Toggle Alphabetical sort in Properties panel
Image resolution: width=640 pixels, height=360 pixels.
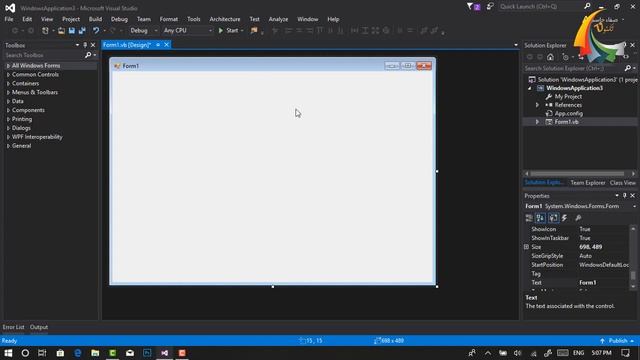coord(540,218)
